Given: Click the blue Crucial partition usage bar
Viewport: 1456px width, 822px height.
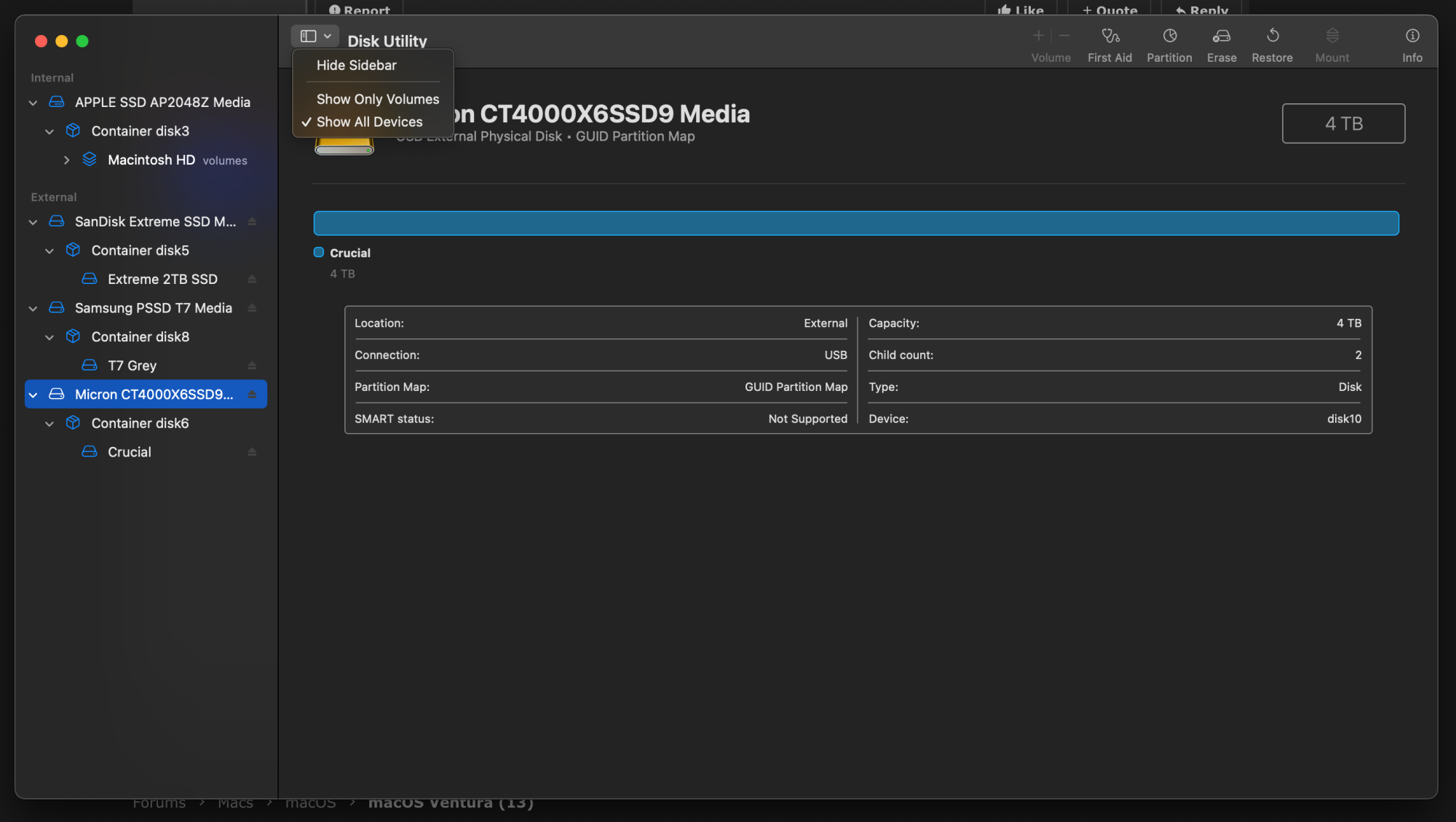Looking at the screenshot, I should point(855,224).
